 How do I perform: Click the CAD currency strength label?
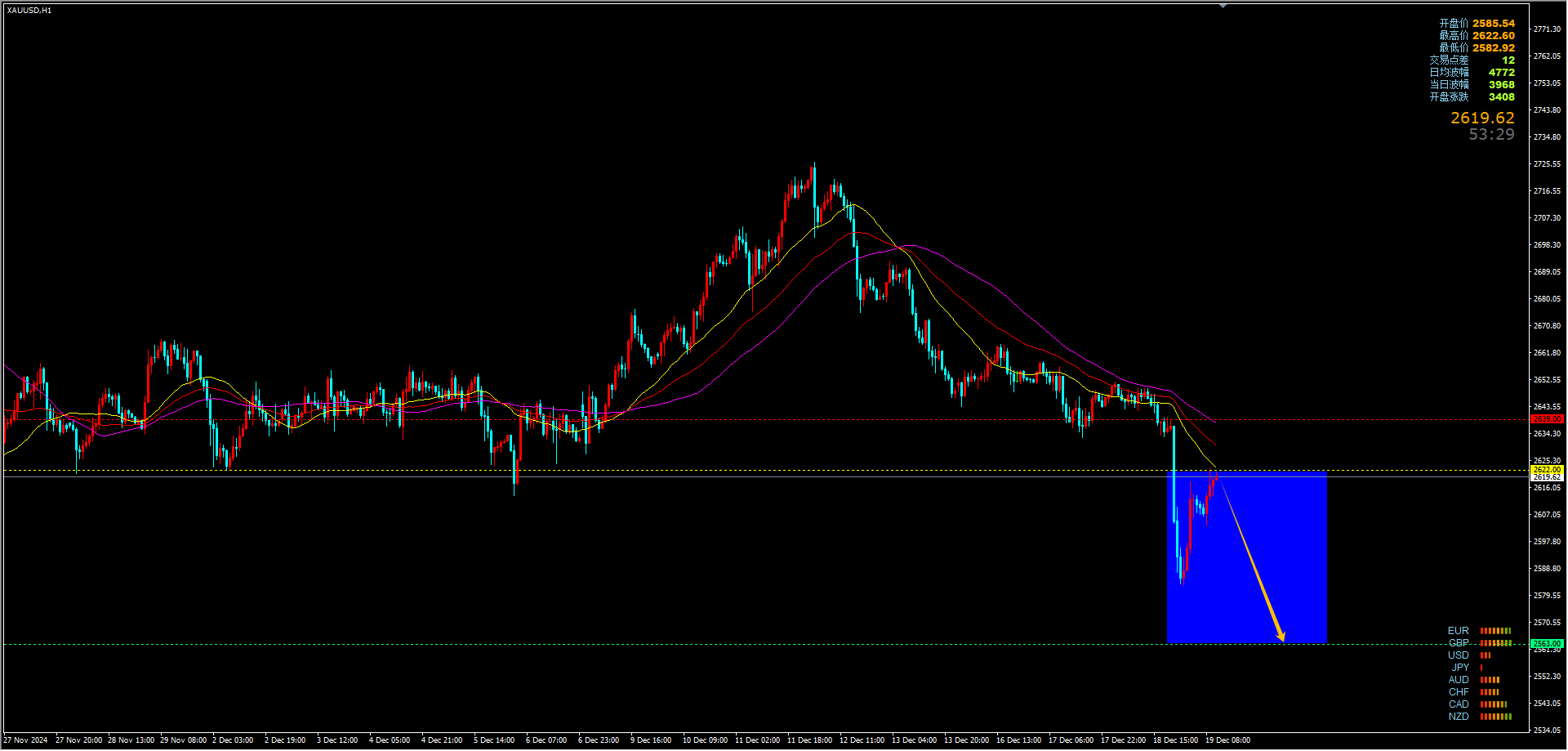tap(1459, 704)
